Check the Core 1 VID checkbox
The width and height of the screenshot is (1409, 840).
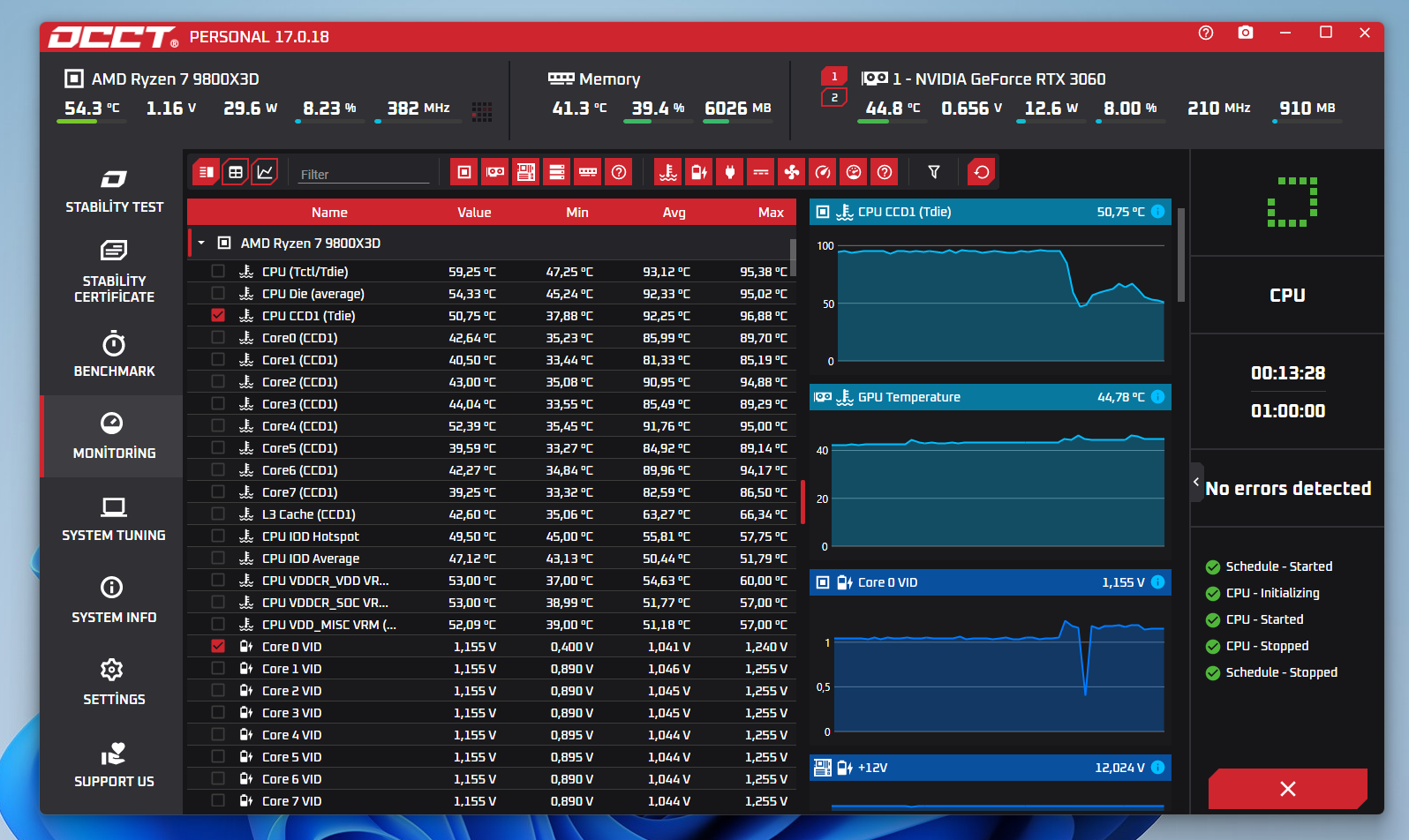218,668
